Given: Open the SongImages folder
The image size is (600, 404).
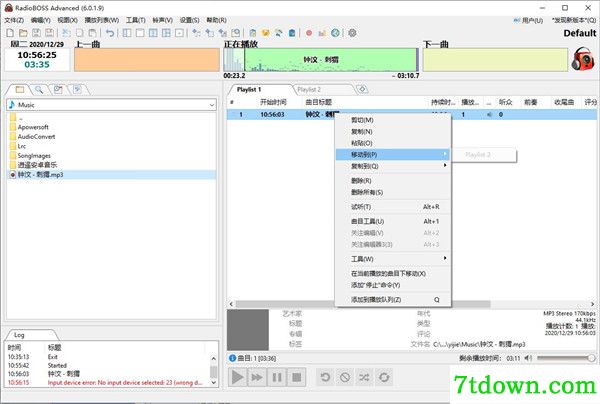Looking at the screenshot, I should [x=34, y=156].
